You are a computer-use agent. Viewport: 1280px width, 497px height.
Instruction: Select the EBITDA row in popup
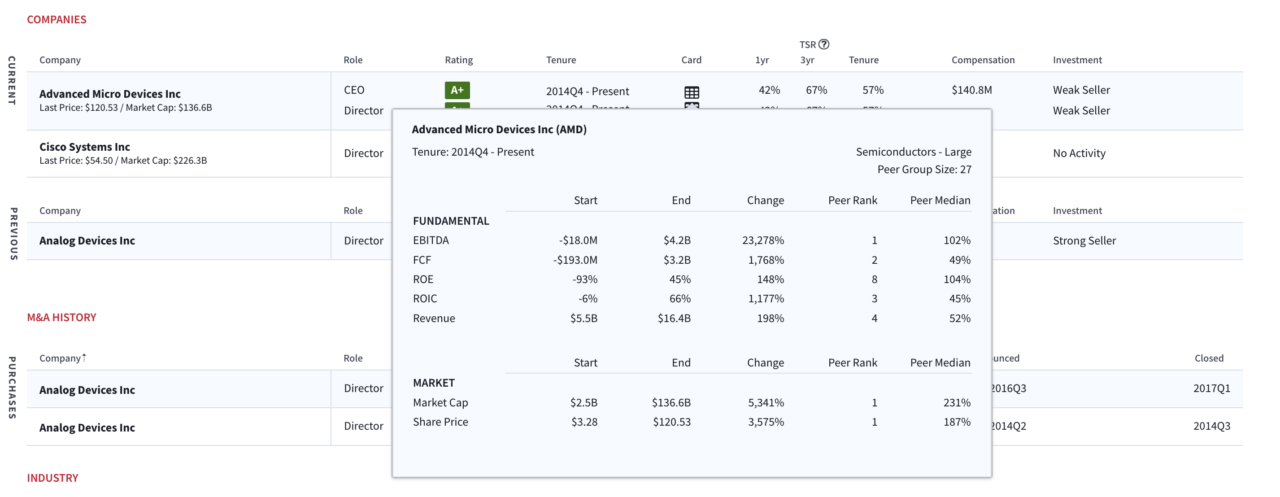click(431, 240)
